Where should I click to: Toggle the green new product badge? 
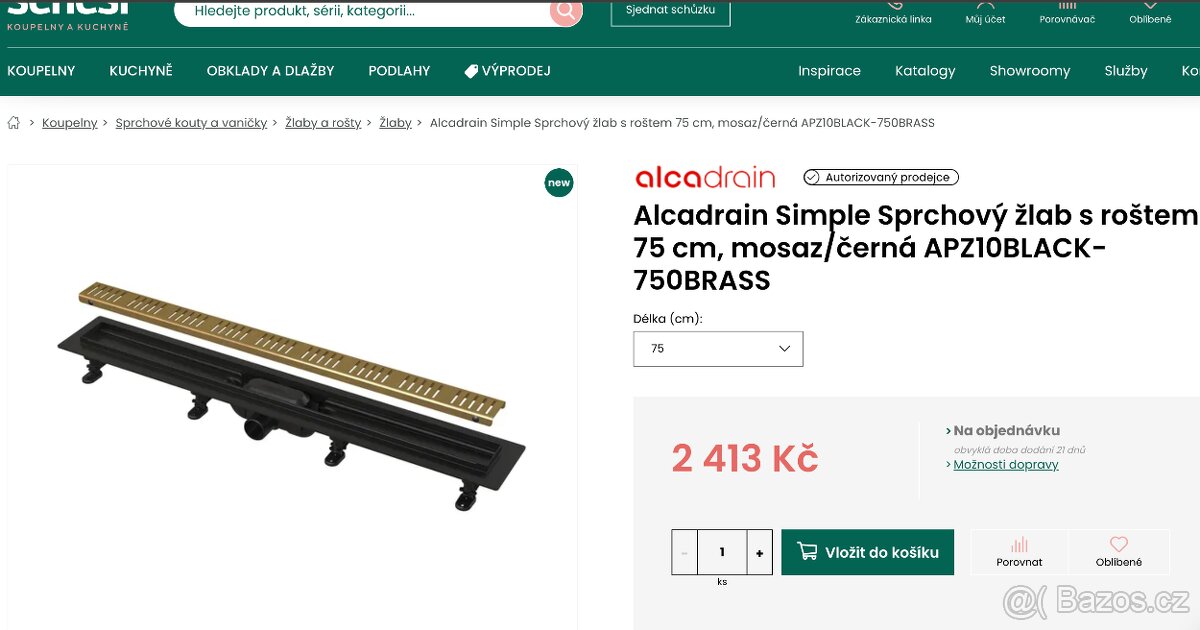click(559, 183)
